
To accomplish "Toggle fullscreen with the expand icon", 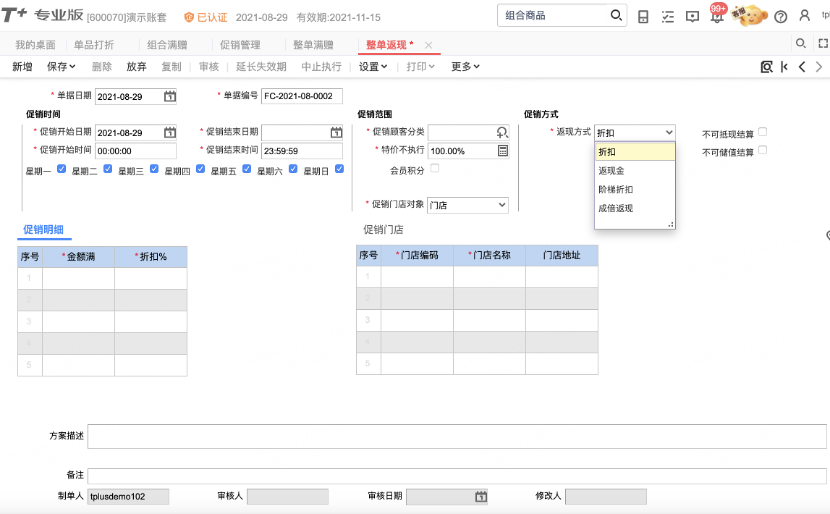I will pyautogui.click(x=823, y=43).
